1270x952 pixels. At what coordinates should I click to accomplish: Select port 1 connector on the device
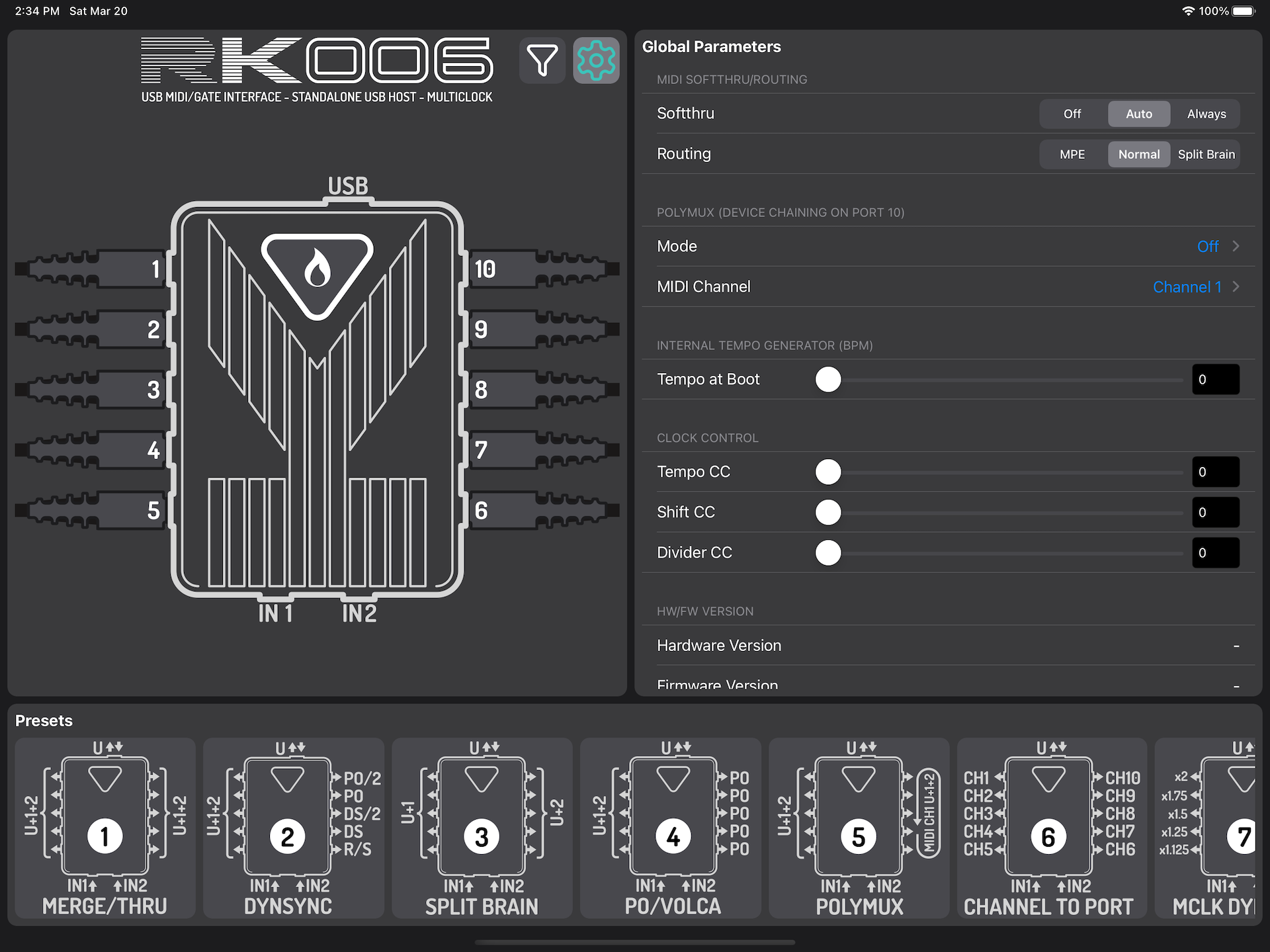[93, 269]
